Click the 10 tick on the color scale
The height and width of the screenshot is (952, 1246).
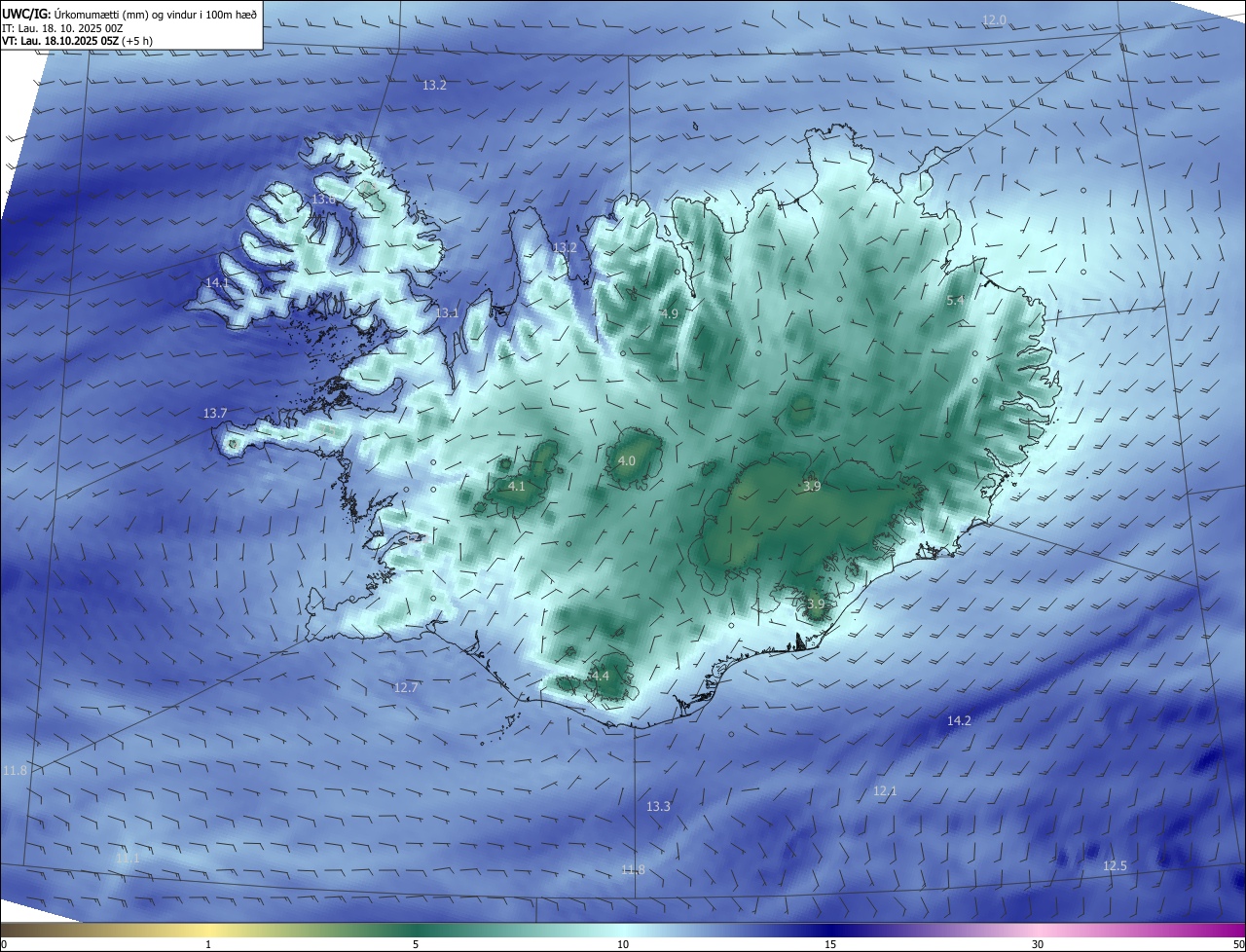click(623, 944)
